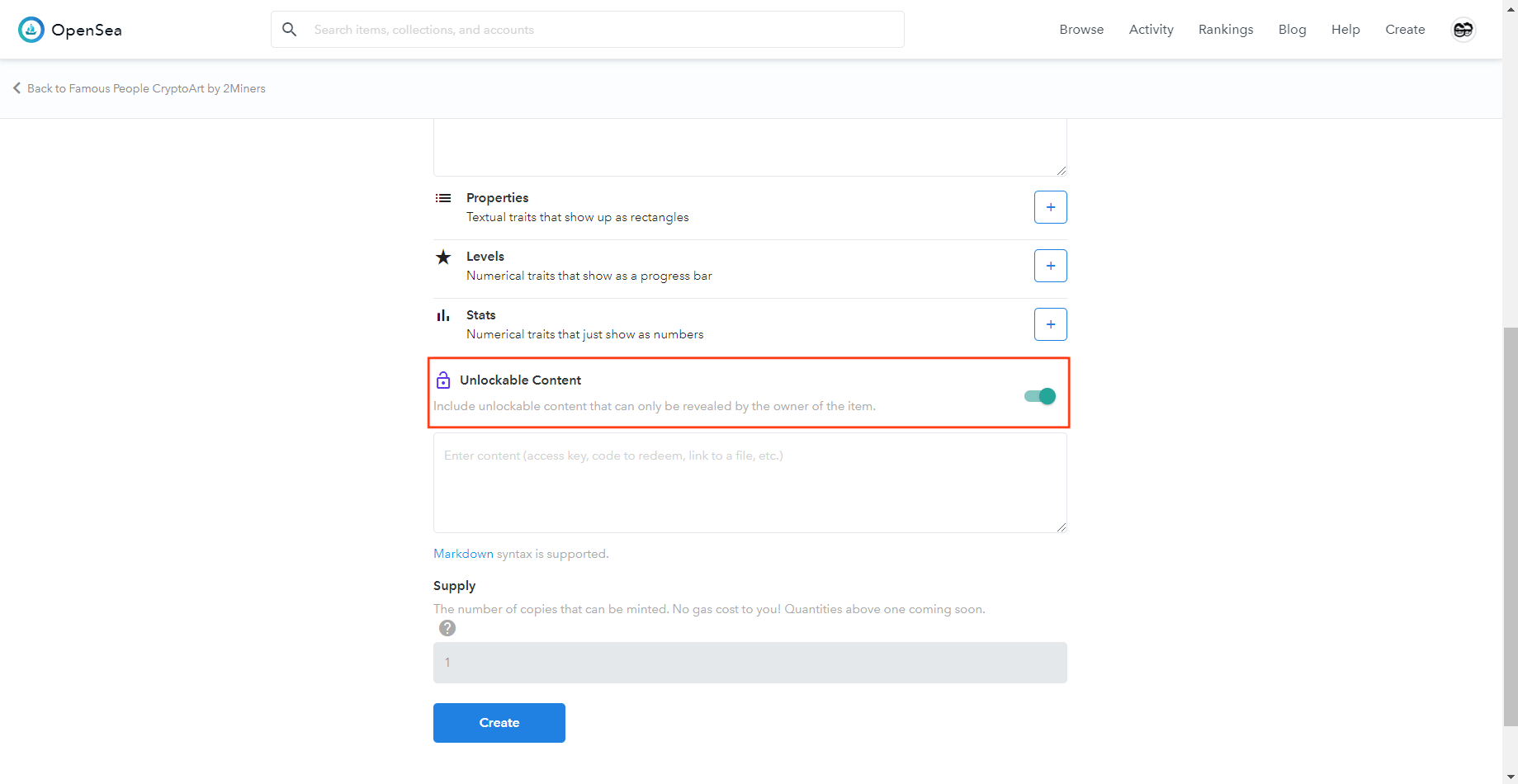Add a new Properties trait
Image resolution: width=1518 pixels, height=784 pixels.
tap(1050, 207)
